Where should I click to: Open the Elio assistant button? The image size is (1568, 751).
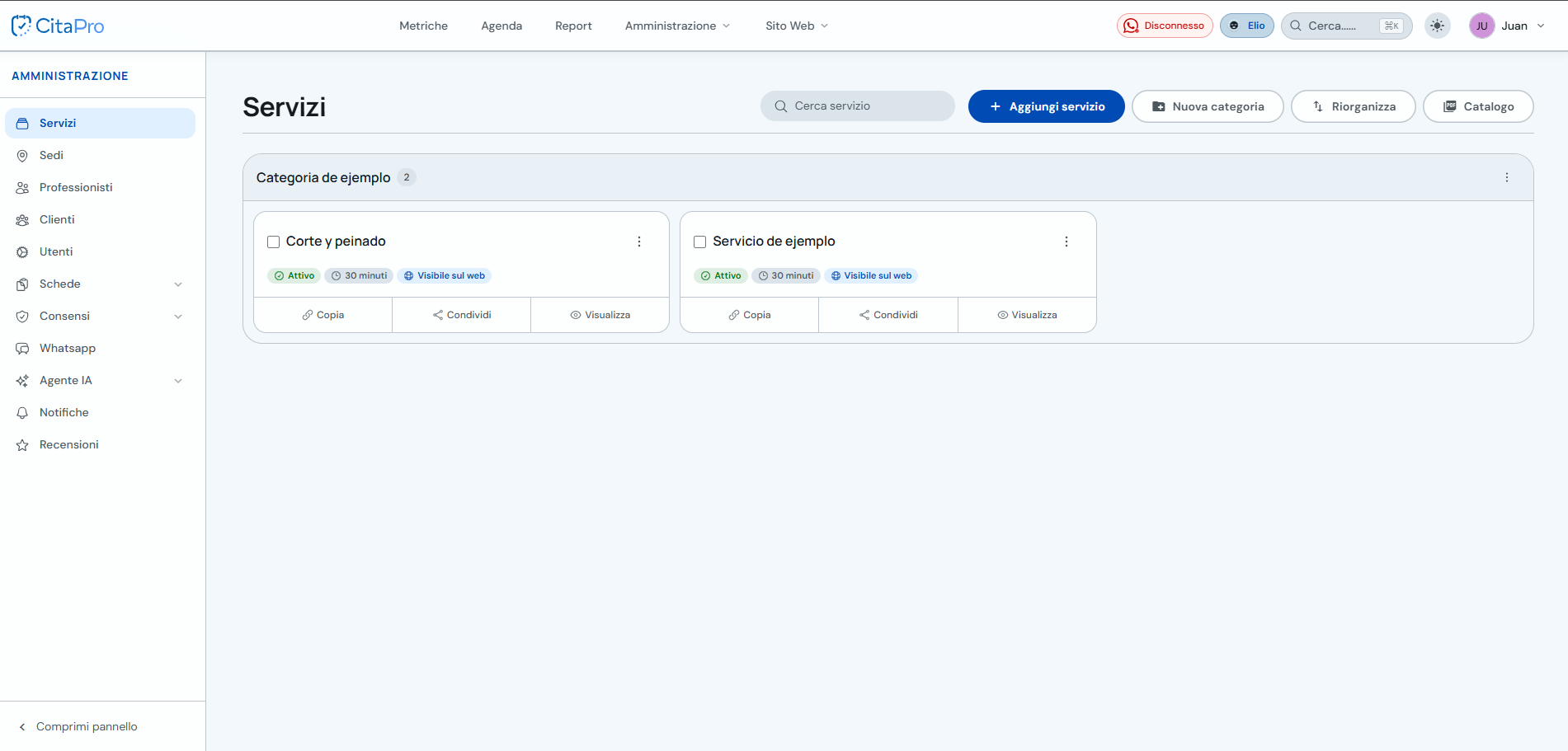(1247, 26)
